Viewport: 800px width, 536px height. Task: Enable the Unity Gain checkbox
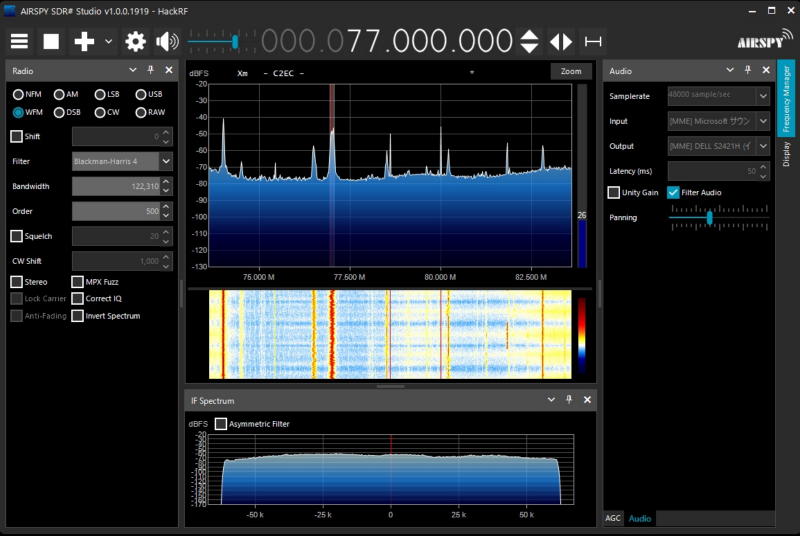(x=614, y=192)
